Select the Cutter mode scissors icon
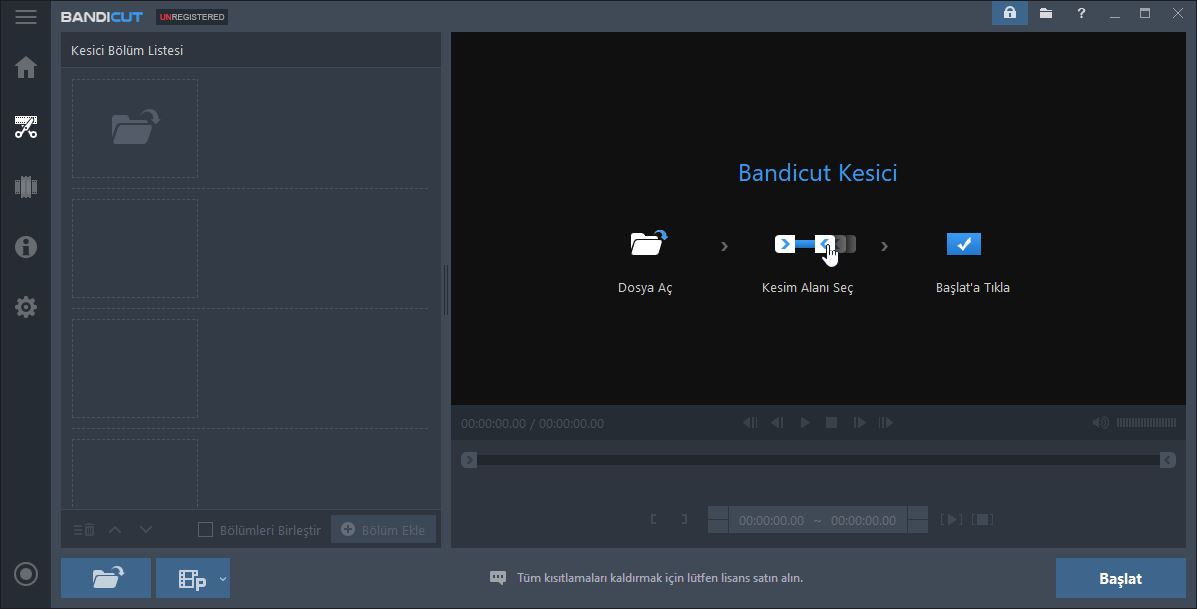This screenshot has height=609, width=1197. (25, 127)
